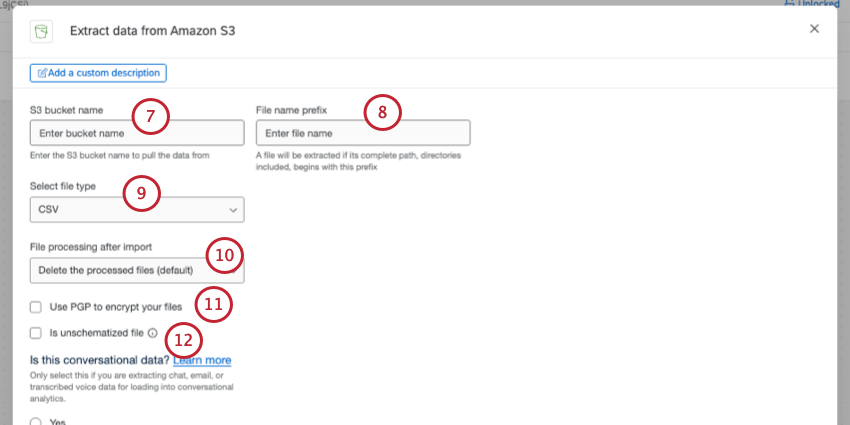This screenshot has width=850, height=425.
Task: Focus the S3 bucket name field
Action: click(137, 133)
